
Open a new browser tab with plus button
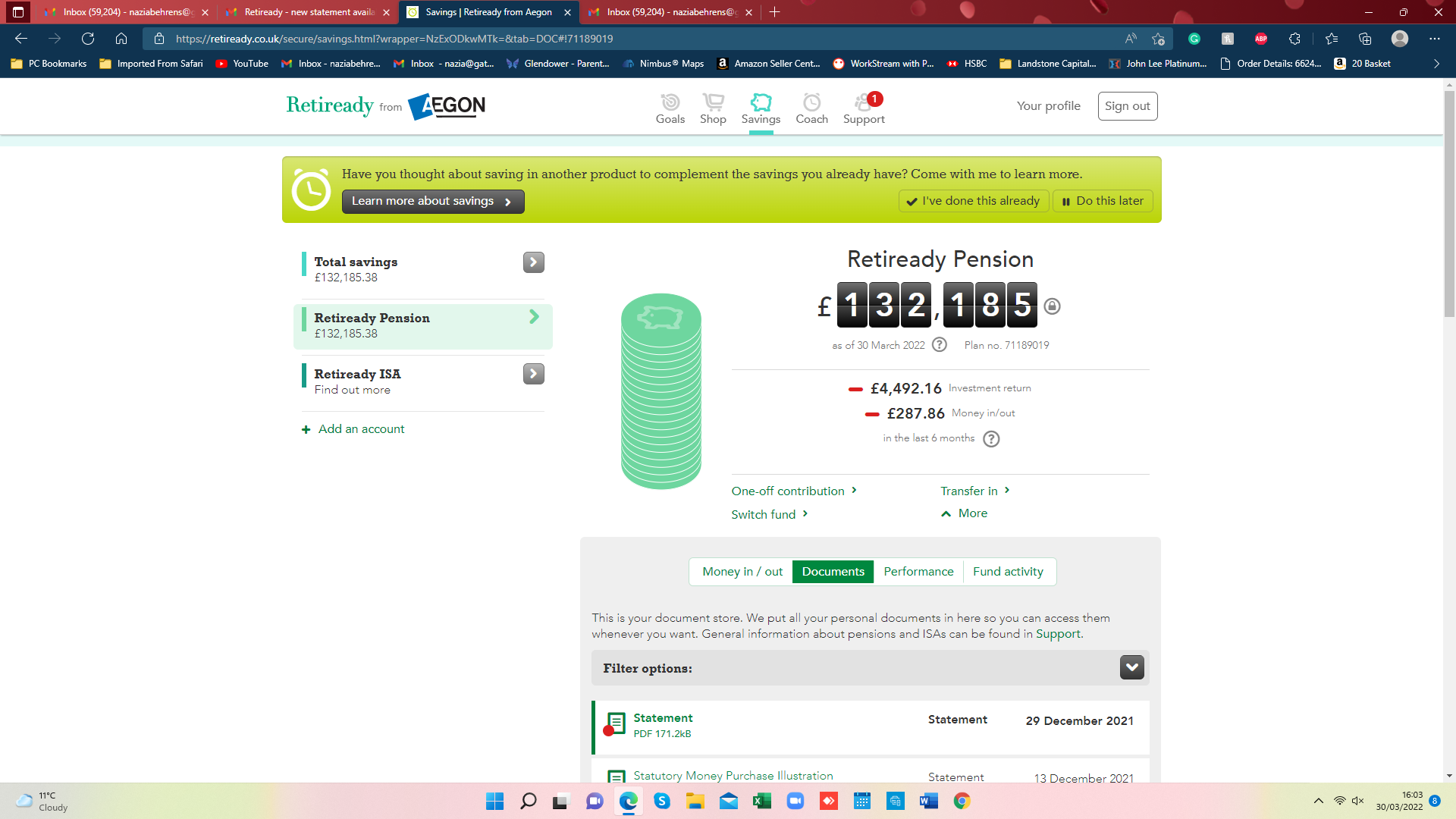point(774,12)
